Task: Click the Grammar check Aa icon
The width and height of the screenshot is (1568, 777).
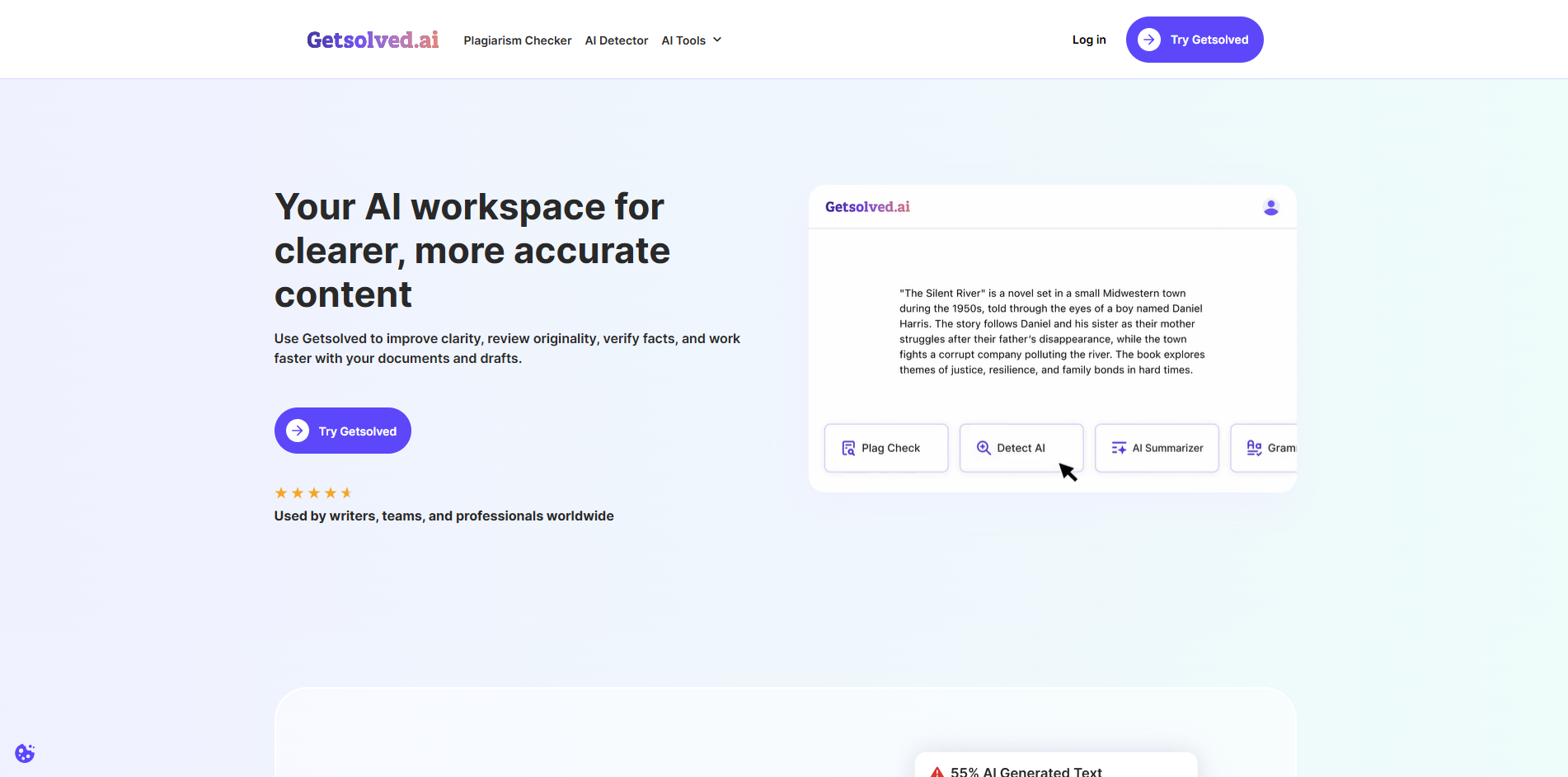Action: click(x=1254, y=448)
